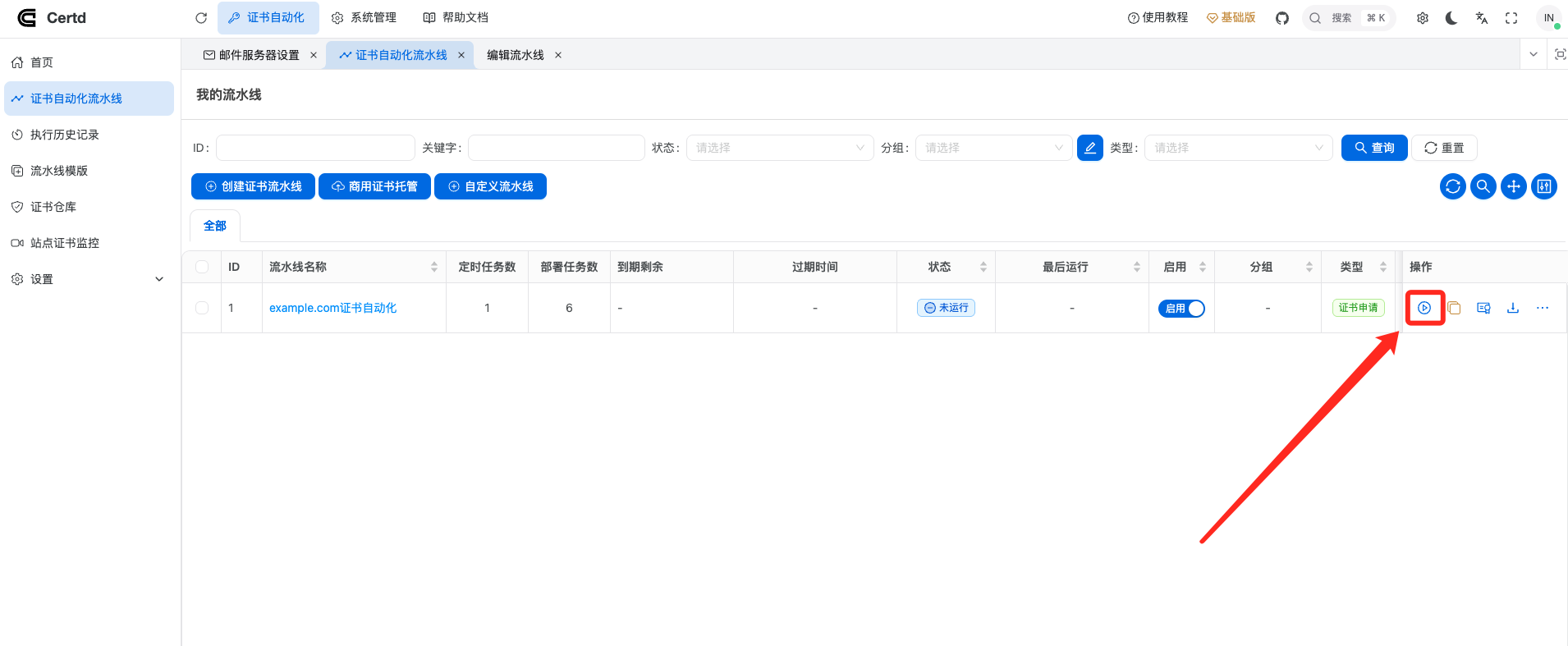This screenshot has width=1568, height=646.
Task: Open the tab list dropdown chevron
Action: (1534, 54)
